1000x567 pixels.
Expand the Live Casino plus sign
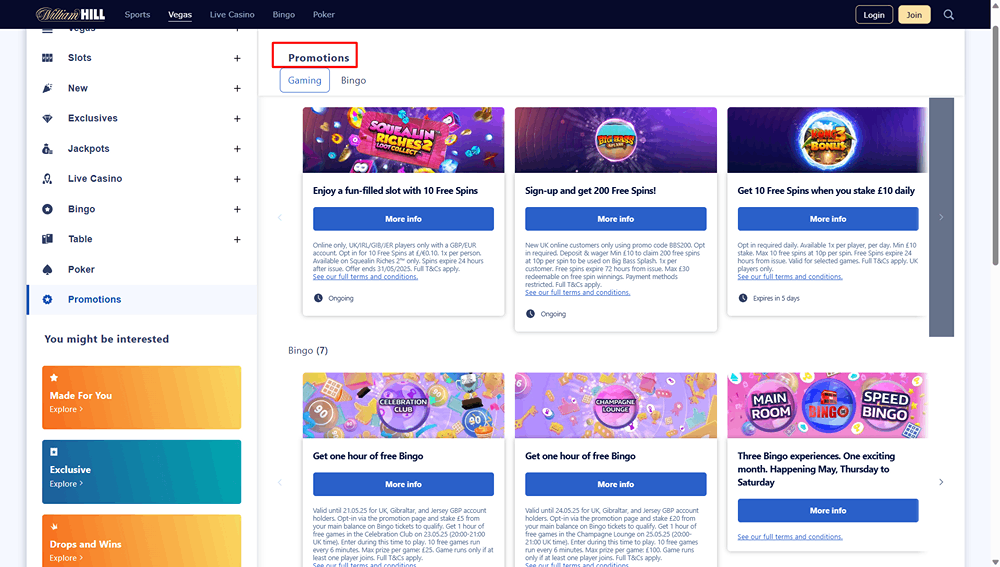click(x=237, y=179)
